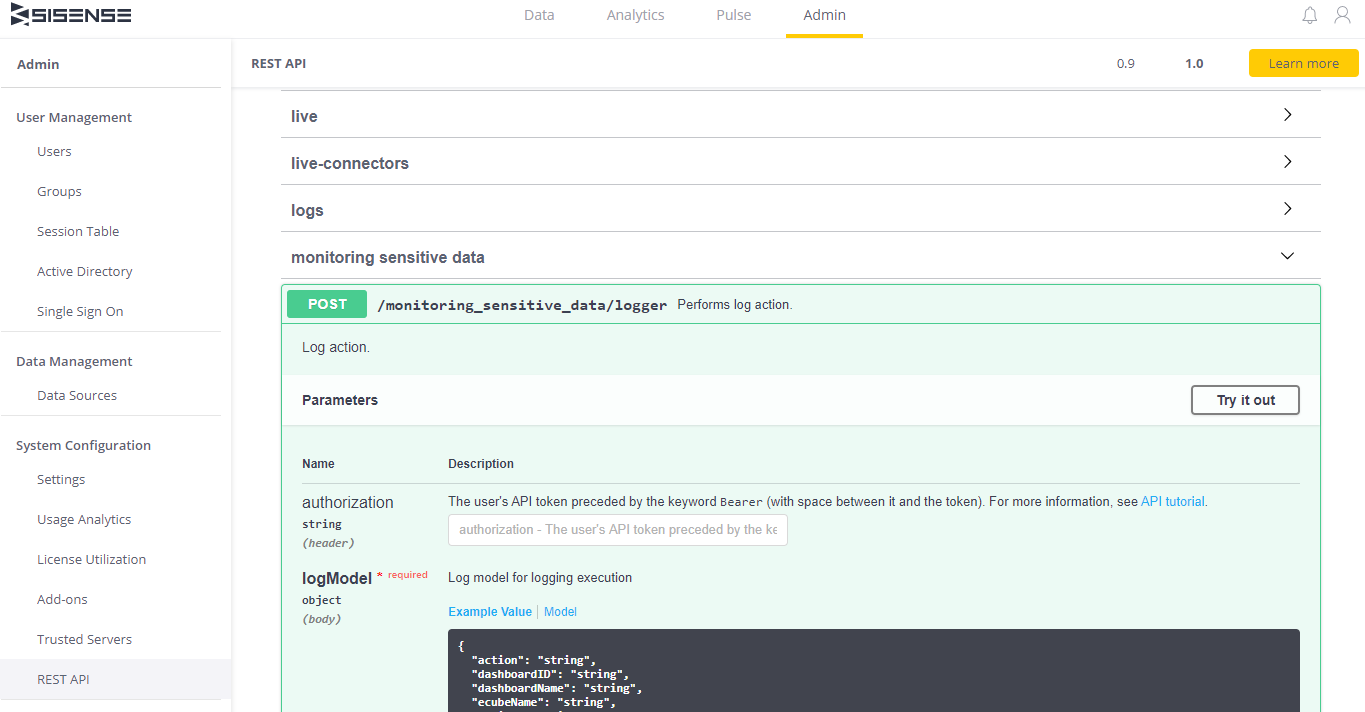This screenshot has width=1365, height=712.
Task: Open the Analytics tab
Action: (x=635, y=15)
